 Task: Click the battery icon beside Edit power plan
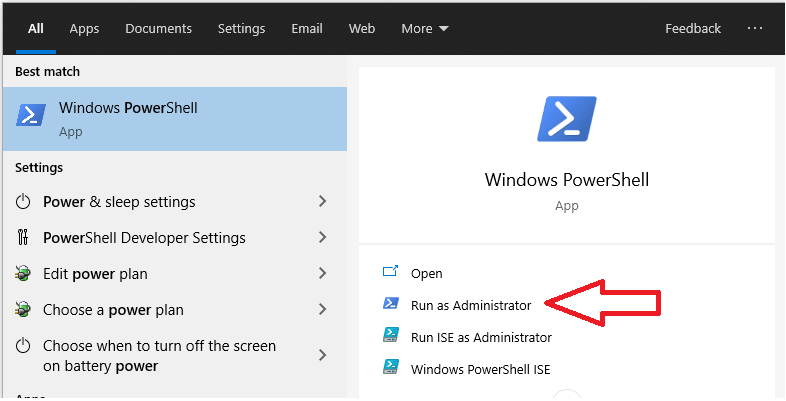[x=23, y=274]
